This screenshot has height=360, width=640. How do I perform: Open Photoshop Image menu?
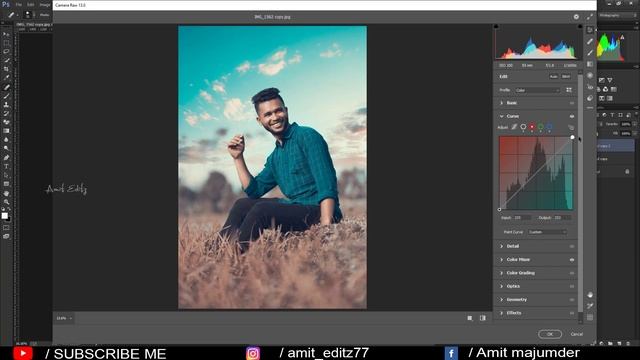(45, 4)
